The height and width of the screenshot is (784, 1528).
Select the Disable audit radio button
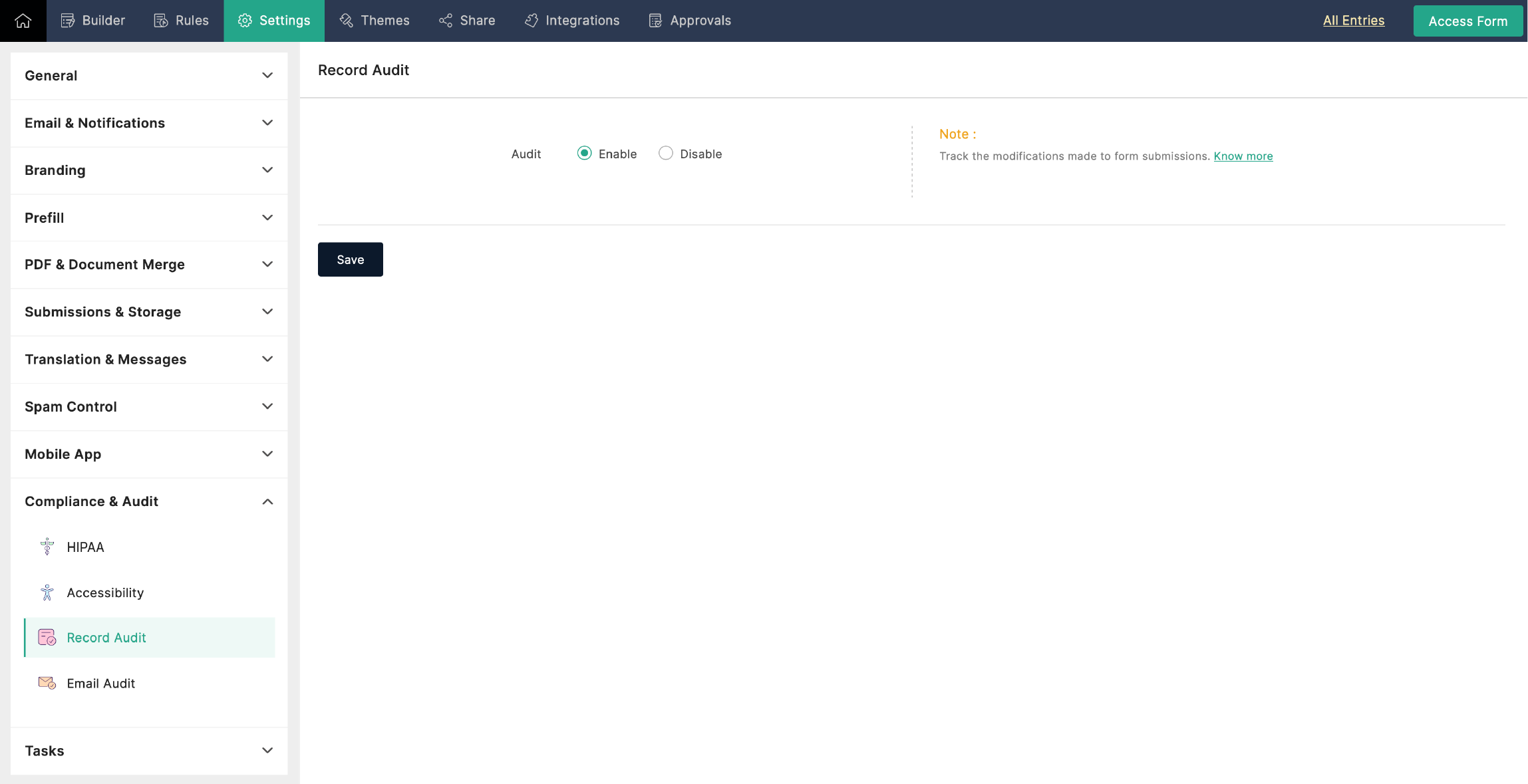[x=665, y=154]
